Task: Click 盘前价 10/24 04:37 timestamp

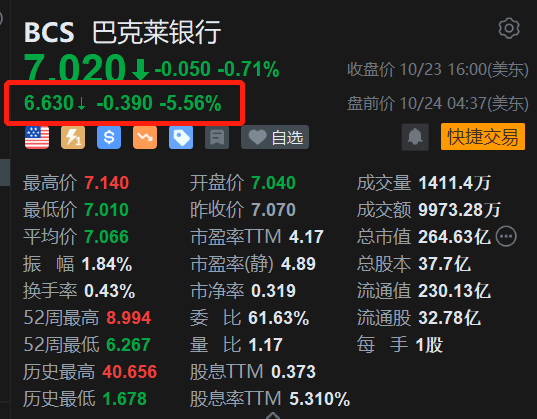Action: point(438,103)
